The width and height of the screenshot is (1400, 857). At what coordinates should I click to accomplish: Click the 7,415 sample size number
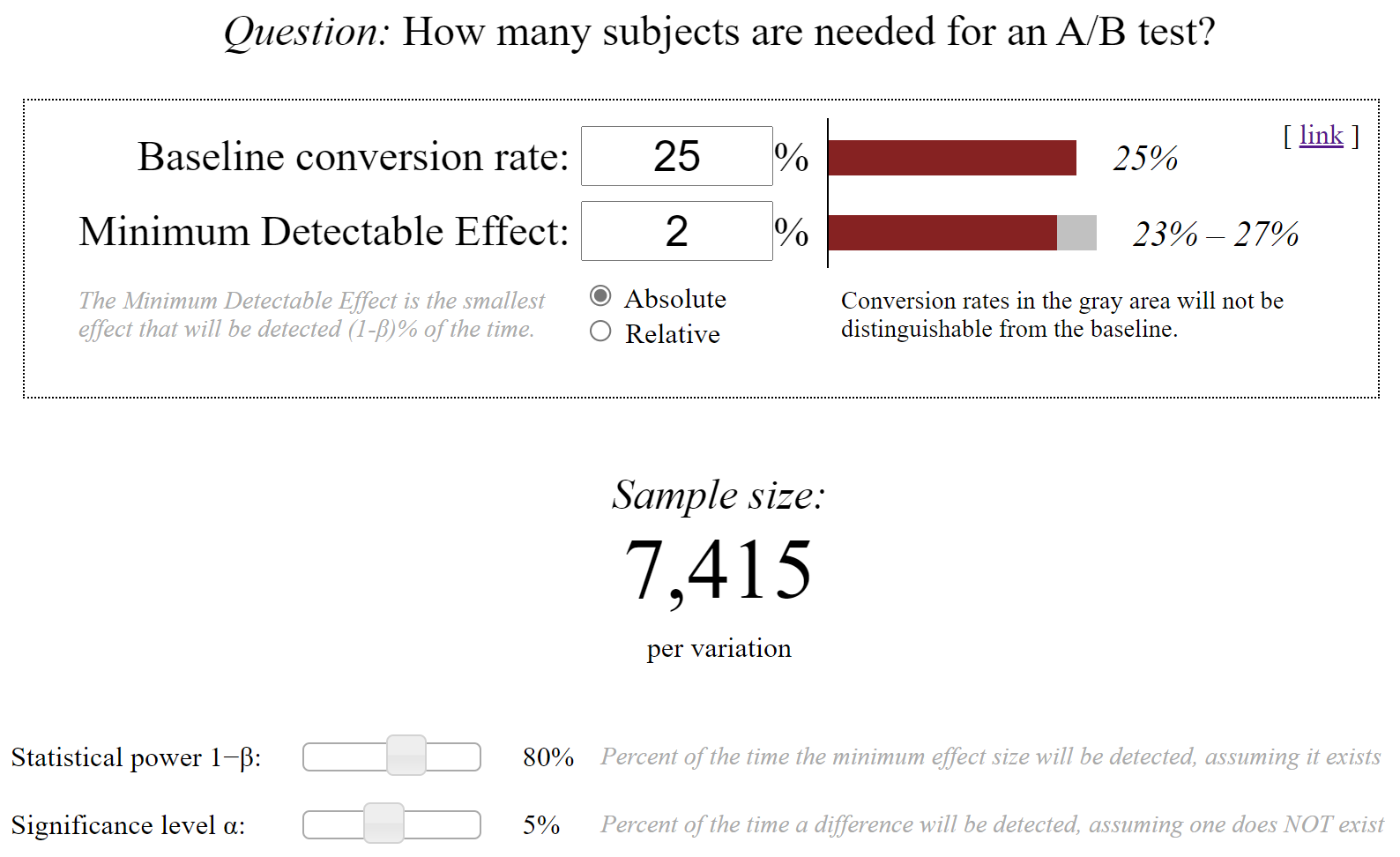pos(719,570)
